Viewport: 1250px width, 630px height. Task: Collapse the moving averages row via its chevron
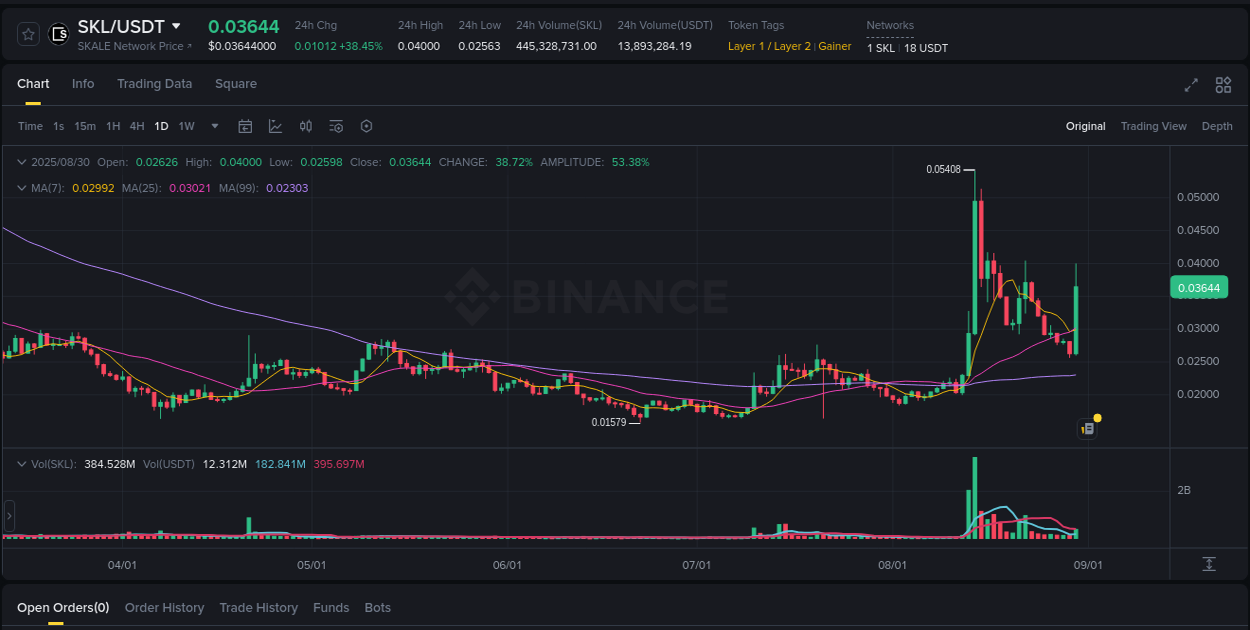coord(21,187)
